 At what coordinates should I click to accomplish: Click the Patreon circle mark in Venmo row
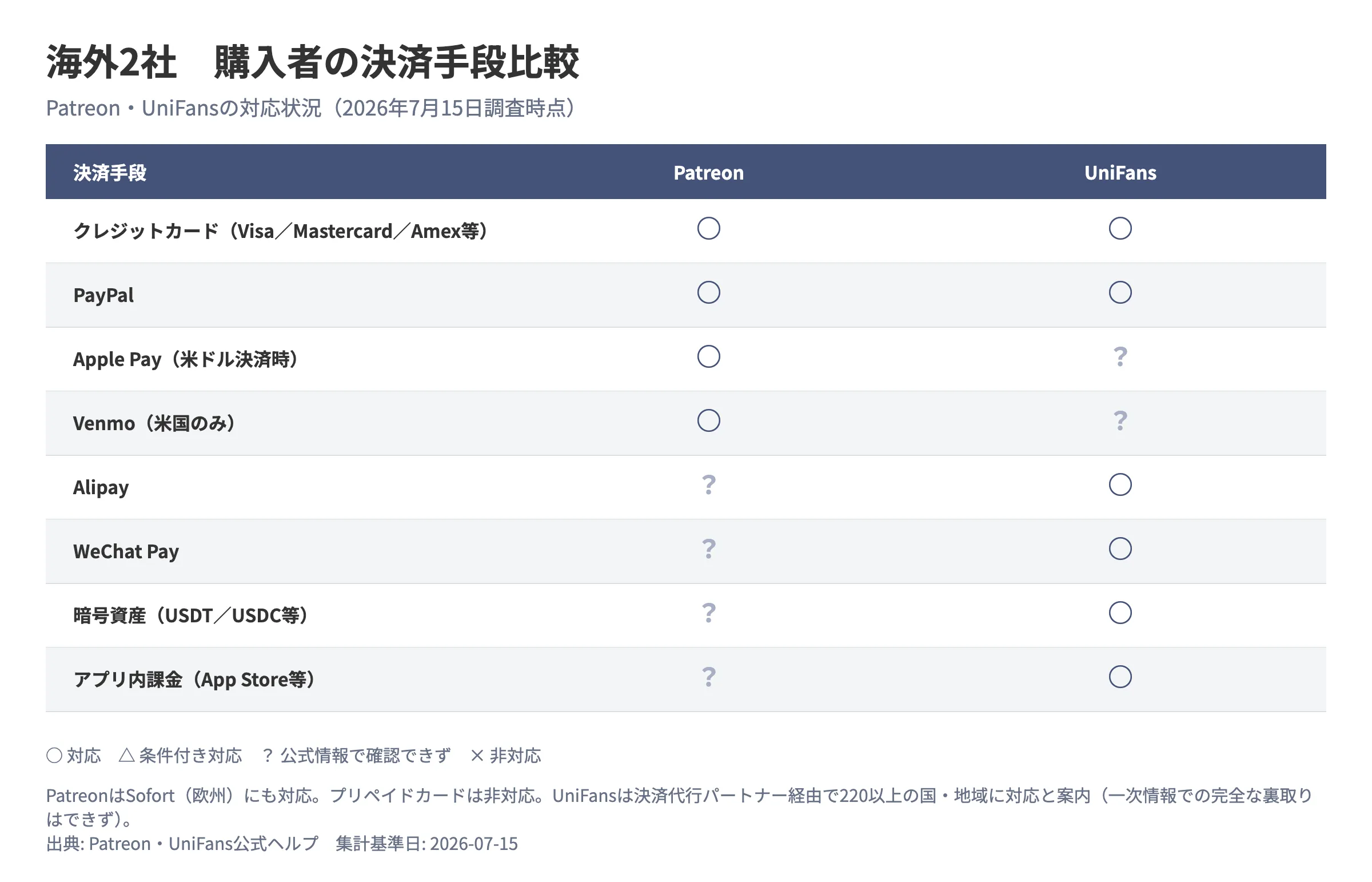point(709,421)
